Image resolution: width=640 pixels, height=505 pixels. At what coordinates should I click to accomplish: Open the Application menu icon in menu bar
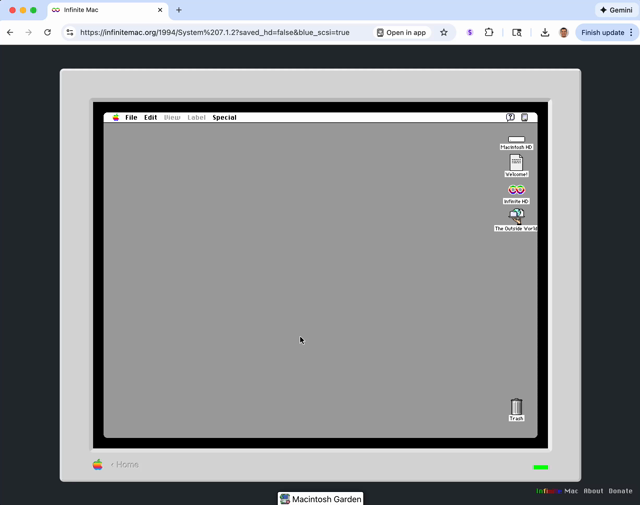(524, 117)
